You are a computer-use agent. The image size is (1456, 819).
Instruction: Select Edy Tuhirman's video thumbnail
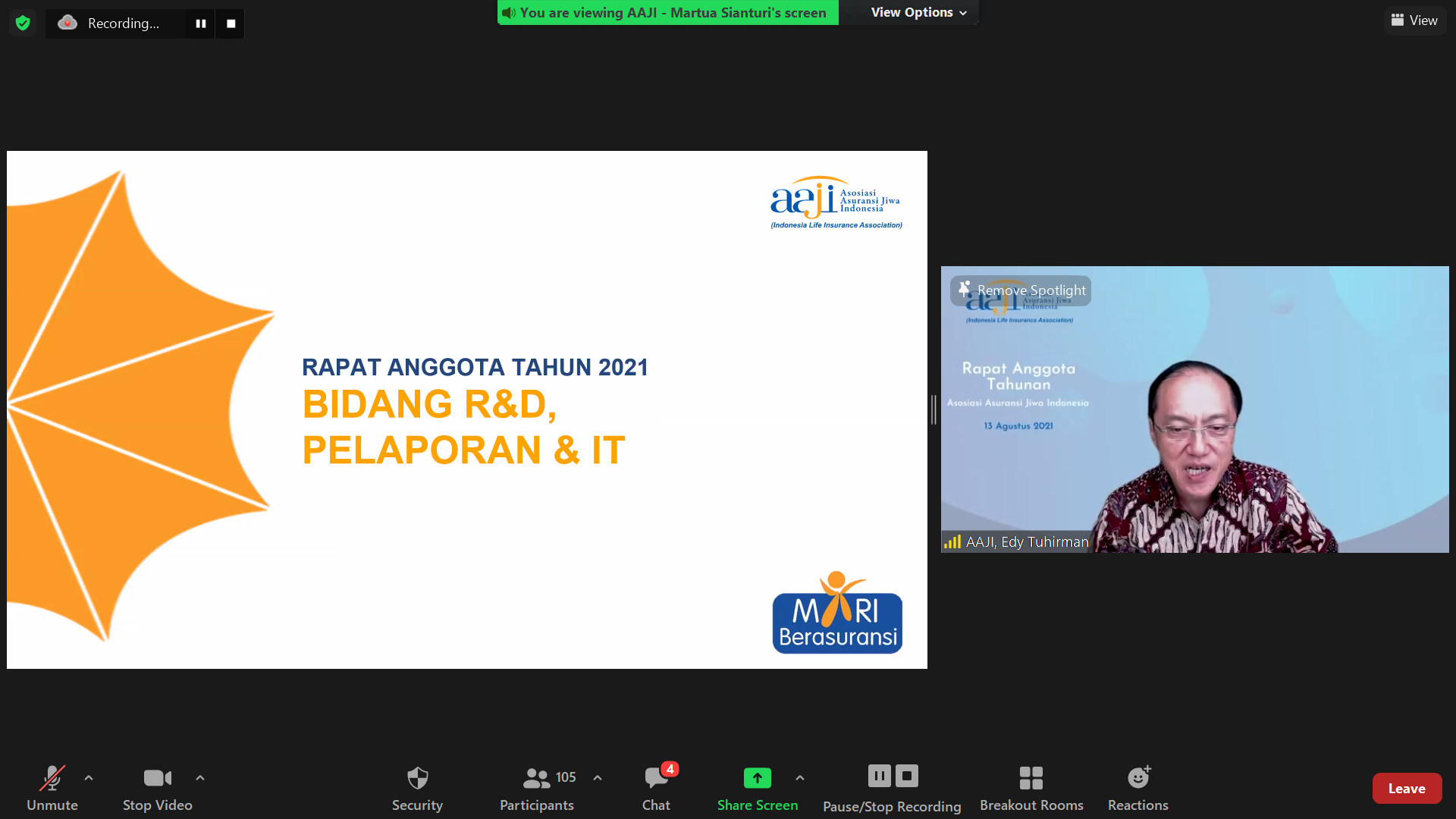[1194, 409]
